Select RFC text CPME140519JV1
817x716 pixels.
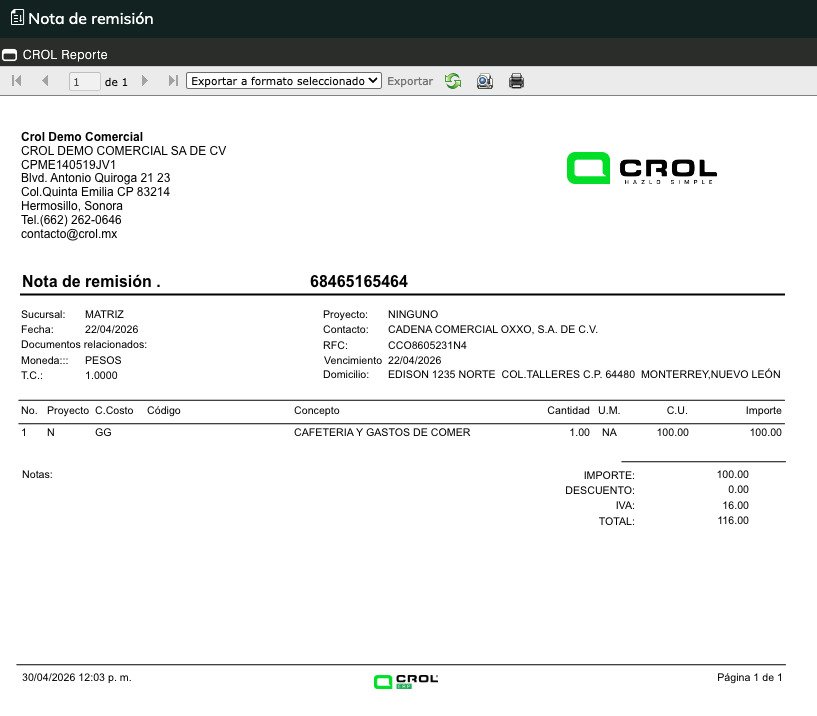tap(68, 165)
